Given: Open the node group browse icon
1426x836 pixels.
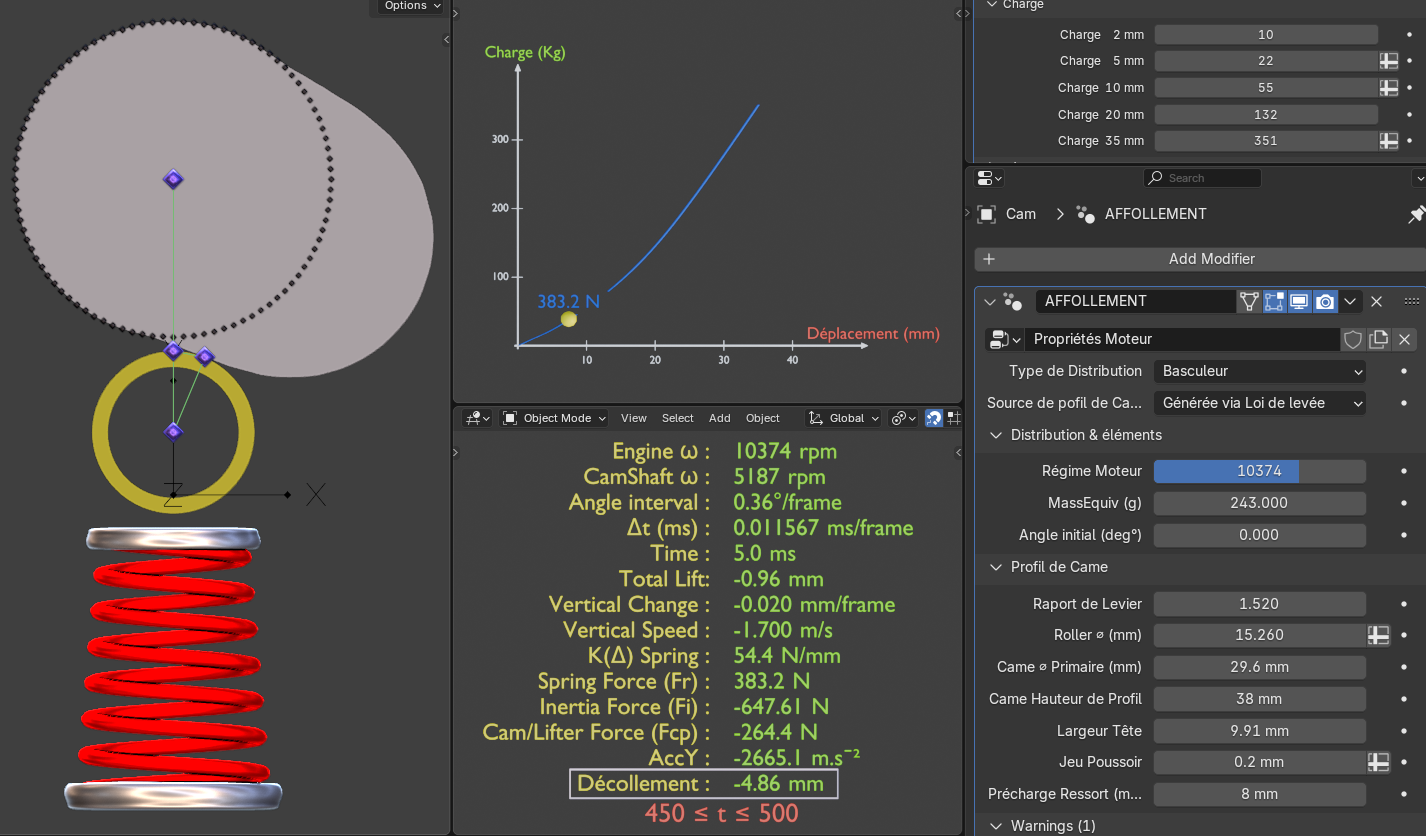Looking at the screenshot, I should coord(1004,340).
